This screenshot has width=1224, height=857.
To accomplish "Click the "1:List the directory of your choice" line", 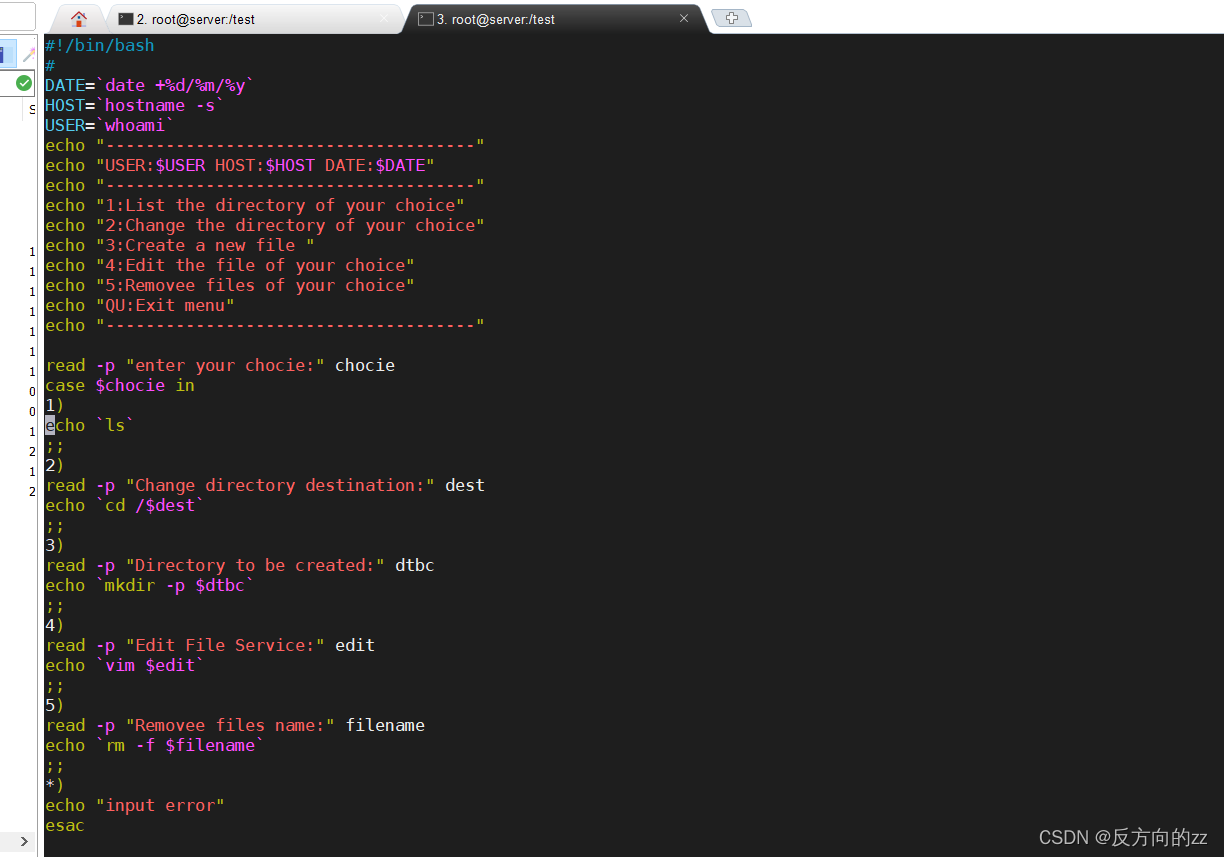I will pyautogui.click(x=255, y=205).
